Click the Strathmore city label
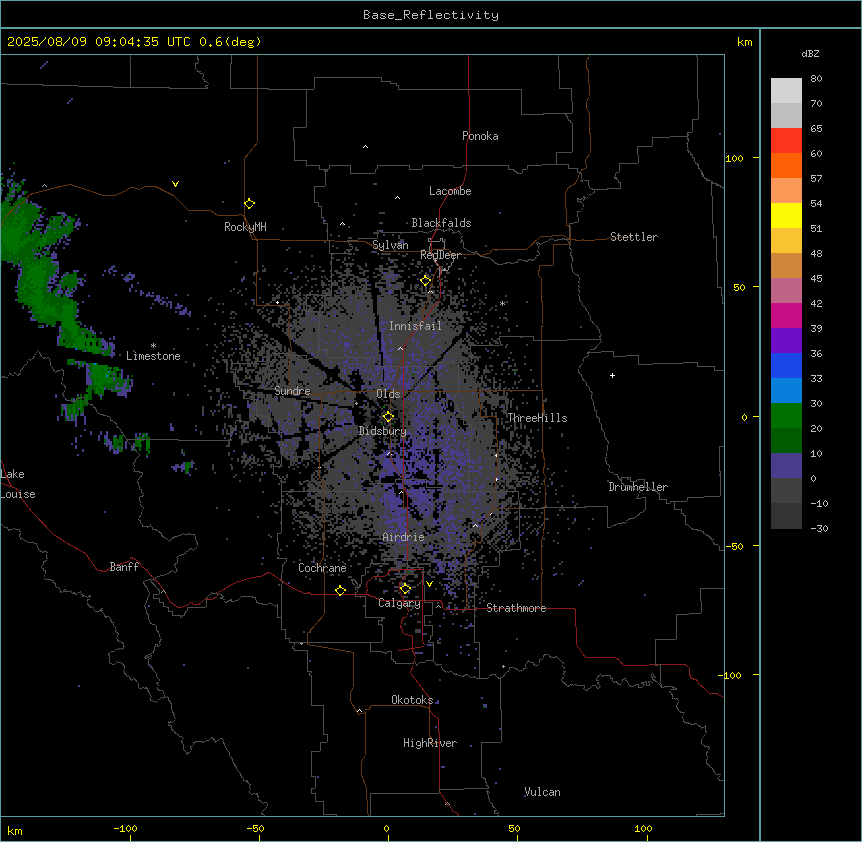The height and width of the screenshot is (842, 862). click(516, 608)
